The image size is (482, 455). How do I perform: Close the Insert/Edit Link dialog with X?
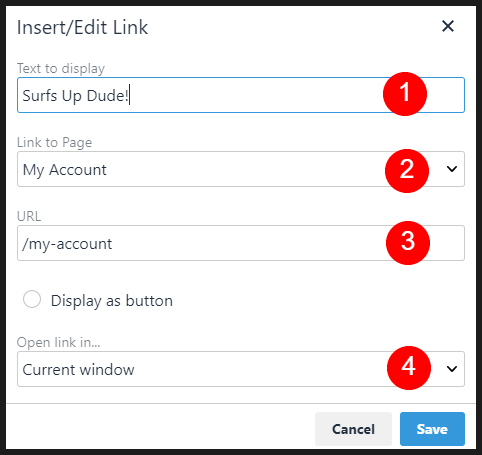[x=448, y=26]
